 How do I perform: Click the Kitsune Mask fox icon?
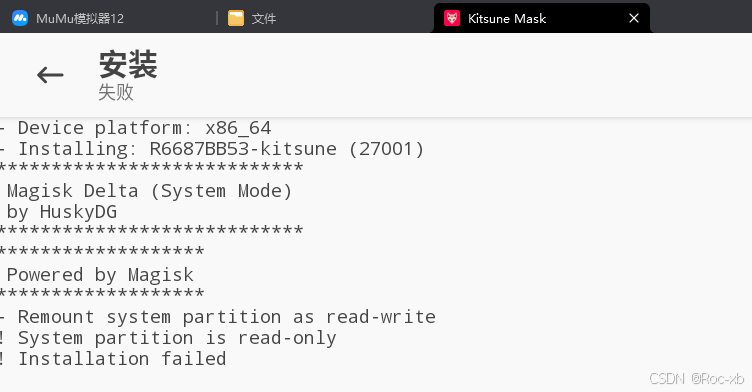coord(452,18)
